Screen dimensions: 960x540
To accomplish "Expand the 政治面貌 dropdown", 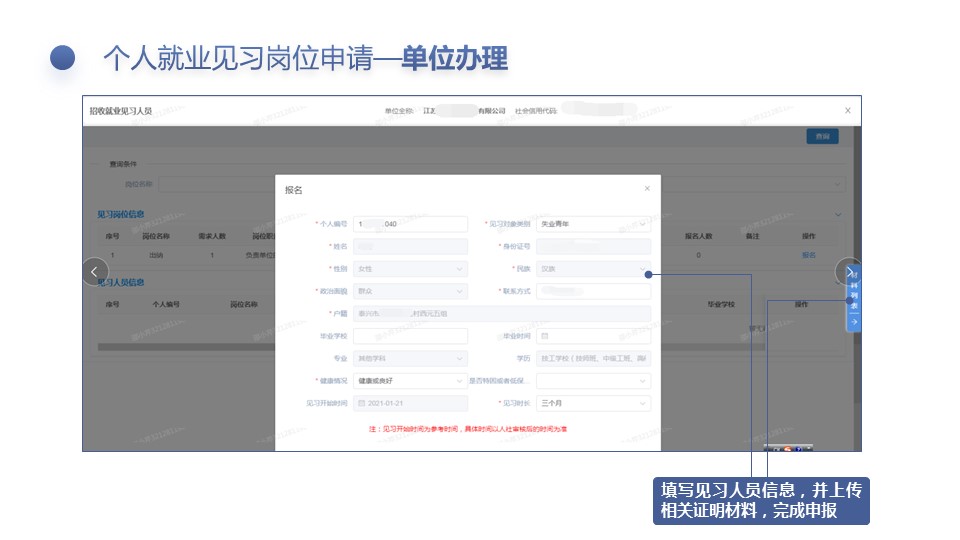I will (410, 291).
